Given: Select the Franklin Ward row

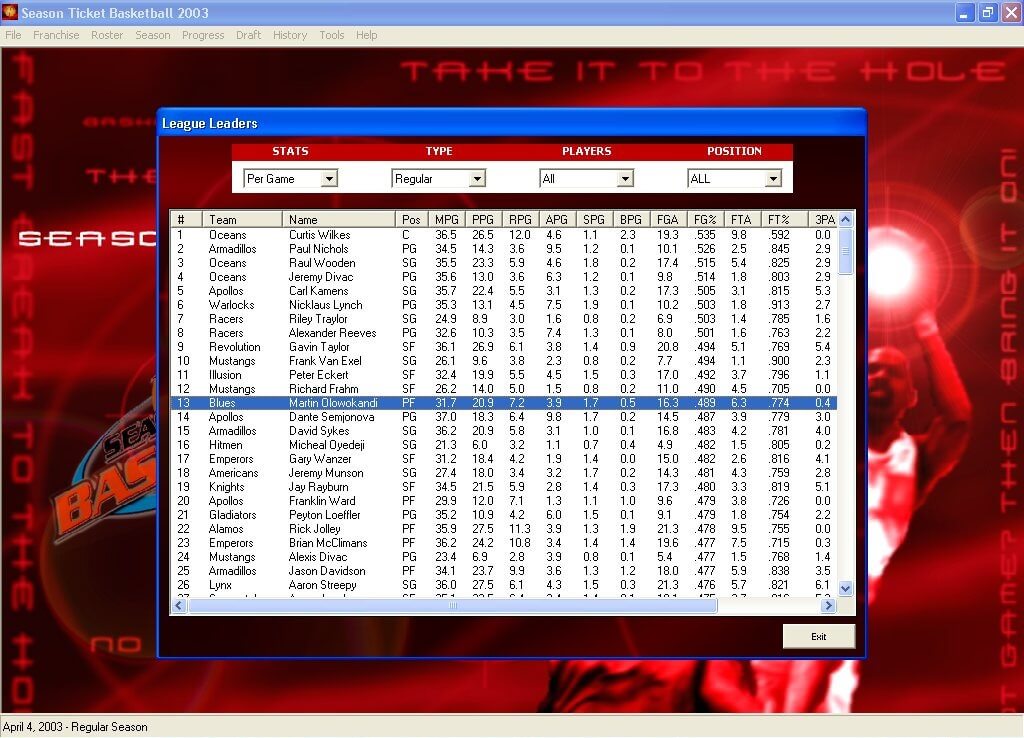Looking at the screenshot, I should [504, 501].
